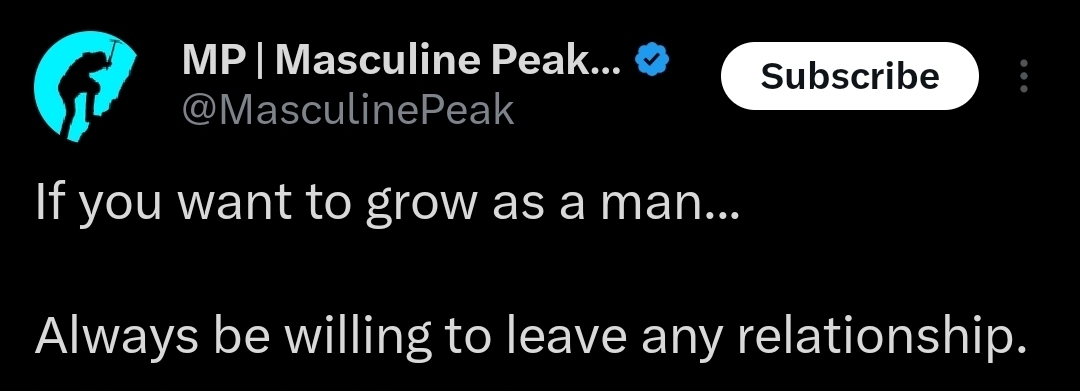Viewport: 1080px width, 391px height.
Task: View the verified badge details for MP
Action: coord(652,60)
